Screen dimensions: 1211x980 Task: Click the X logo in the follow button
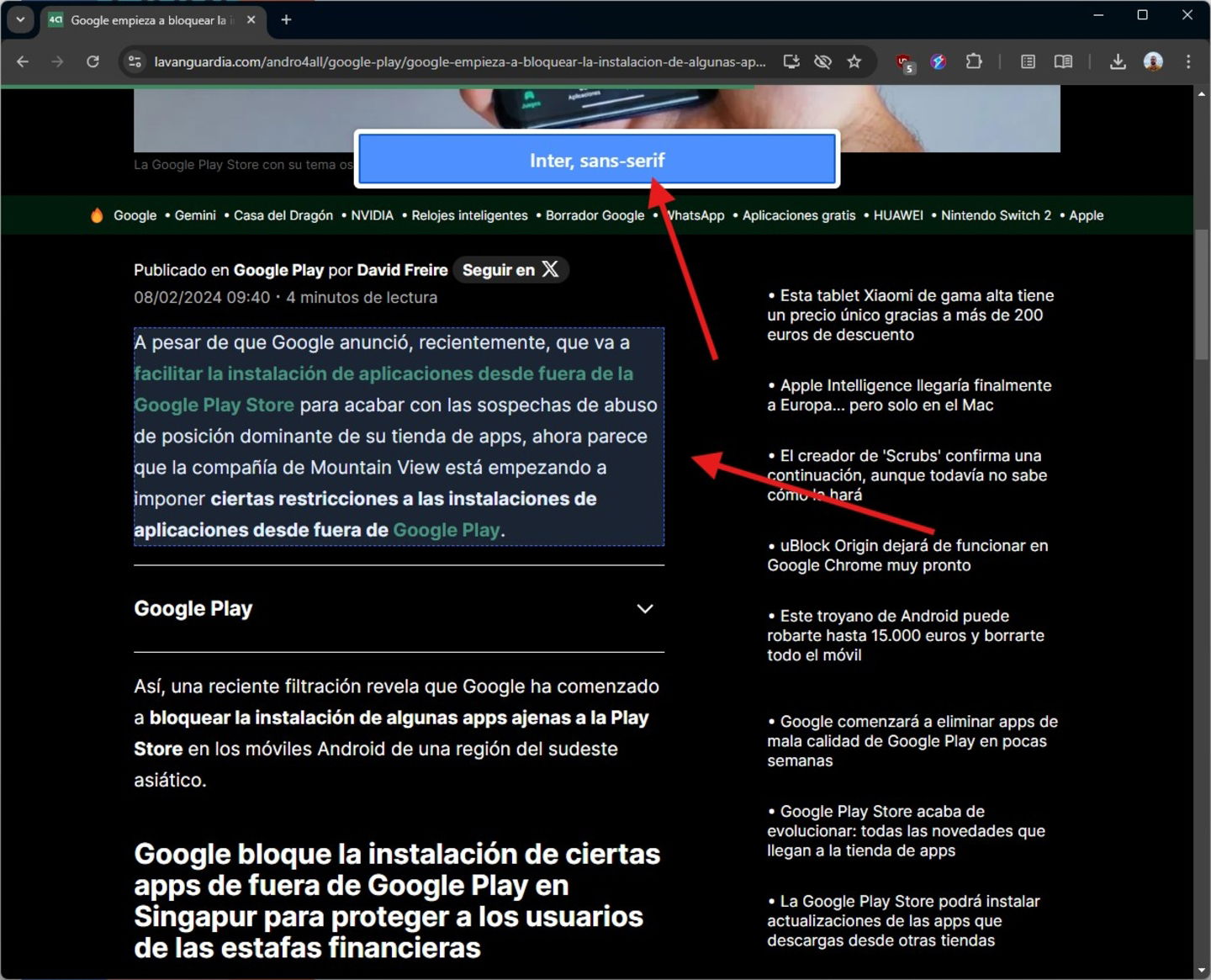(x=550, y=269)
